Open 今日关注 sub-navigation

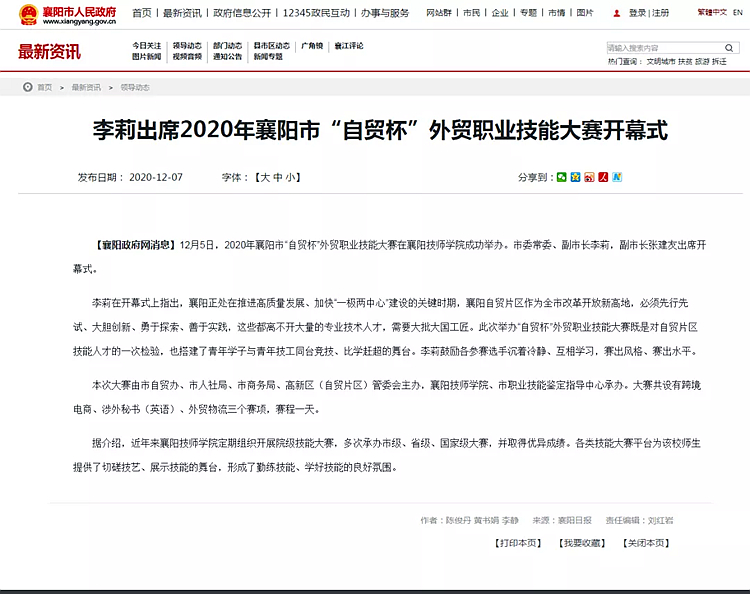[147, 46]
